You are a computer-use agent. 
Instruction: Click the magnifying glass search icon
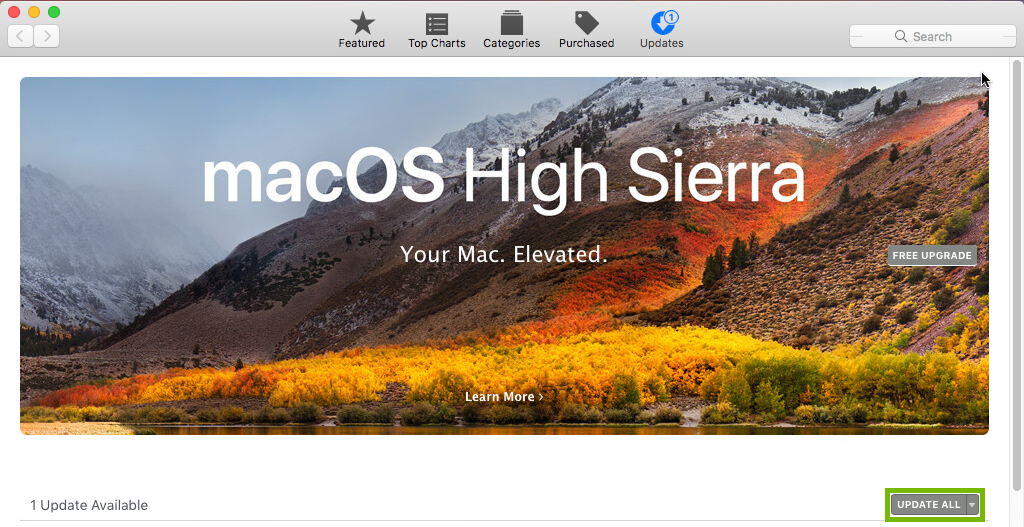(901, 37)
